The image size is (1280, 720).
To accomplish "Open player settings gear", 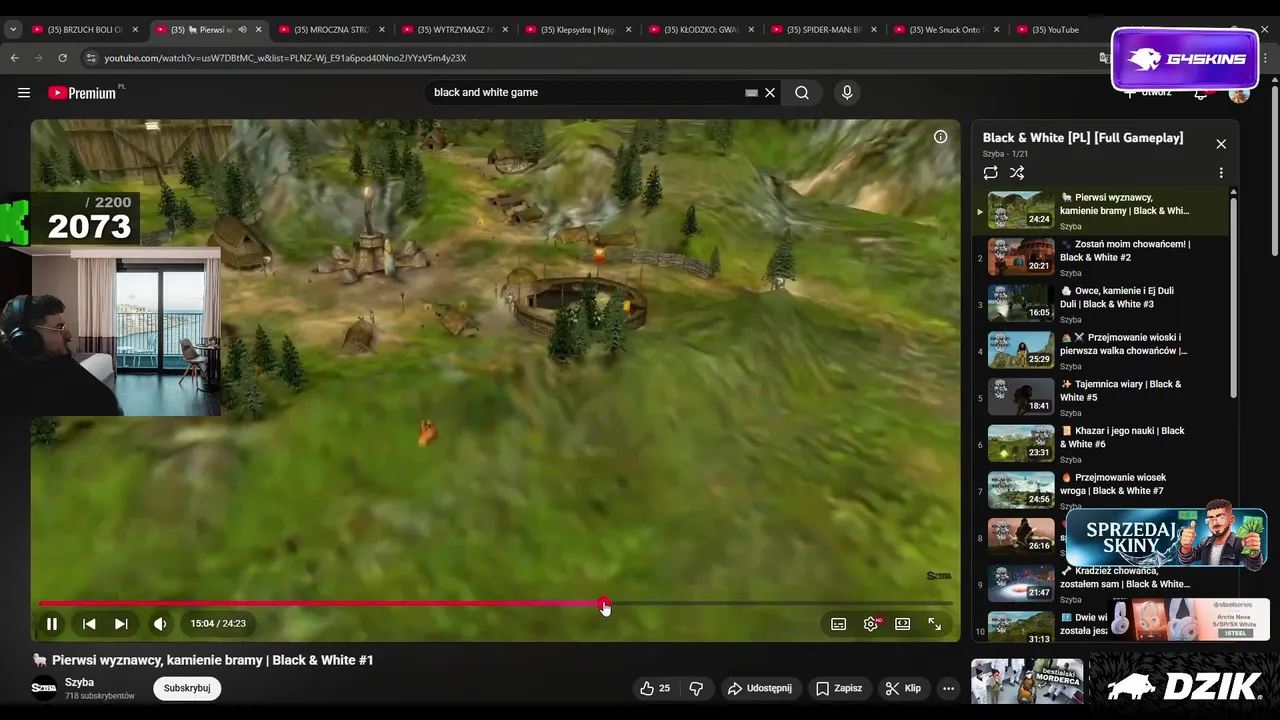I will click(x=871, y=624).
